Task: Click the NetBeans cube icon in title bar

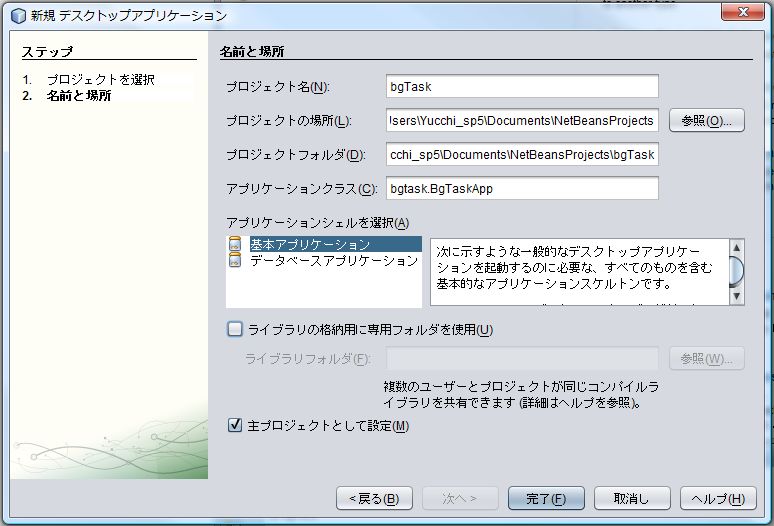Action: (x=17, y=16)
